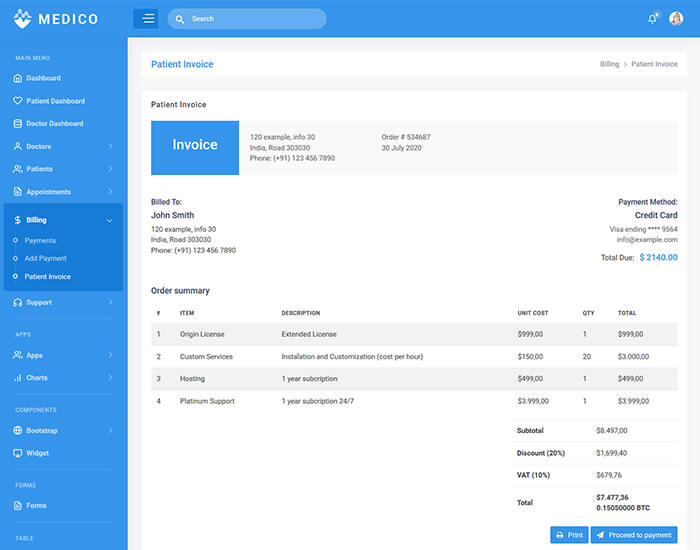
Task: Click the Charts bar graph icon
Action: [x=17, y=378]
